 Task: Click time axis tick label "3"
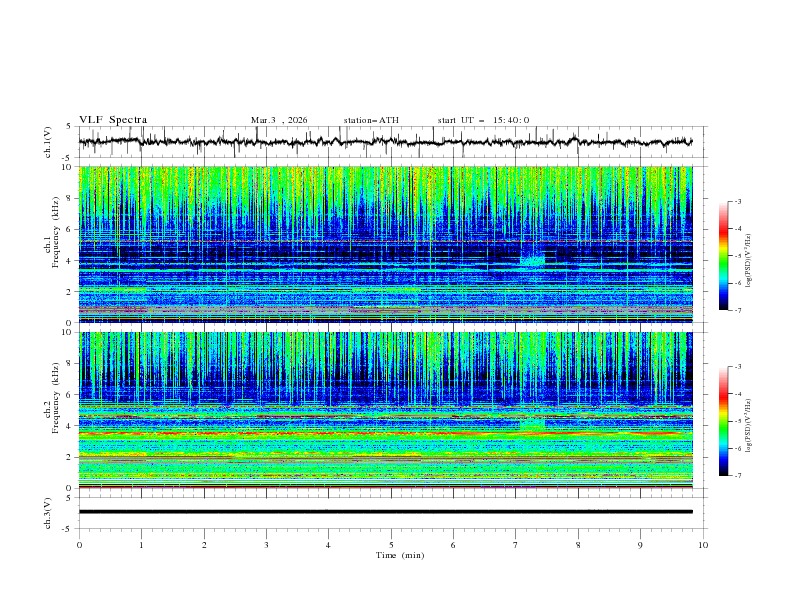(266, 545)
